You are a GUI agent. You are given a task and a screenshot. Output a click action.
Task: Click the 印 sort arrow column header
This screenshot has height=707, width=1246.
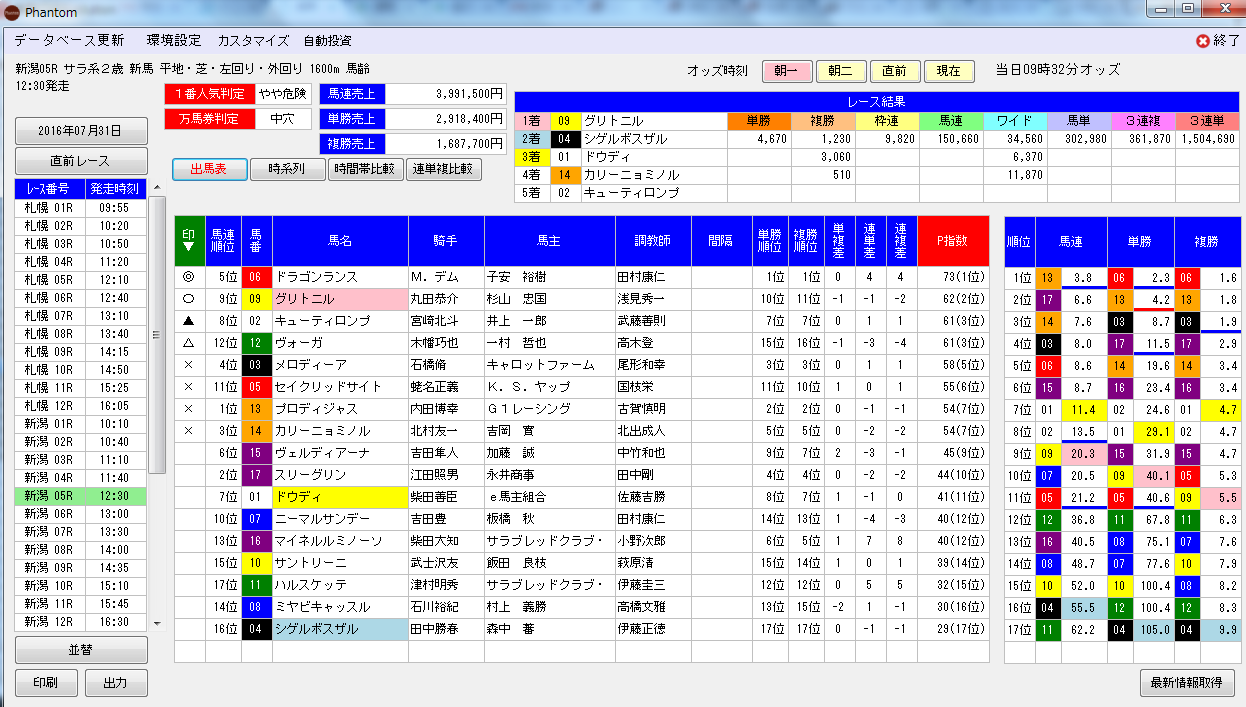click(x=189, y=240)
